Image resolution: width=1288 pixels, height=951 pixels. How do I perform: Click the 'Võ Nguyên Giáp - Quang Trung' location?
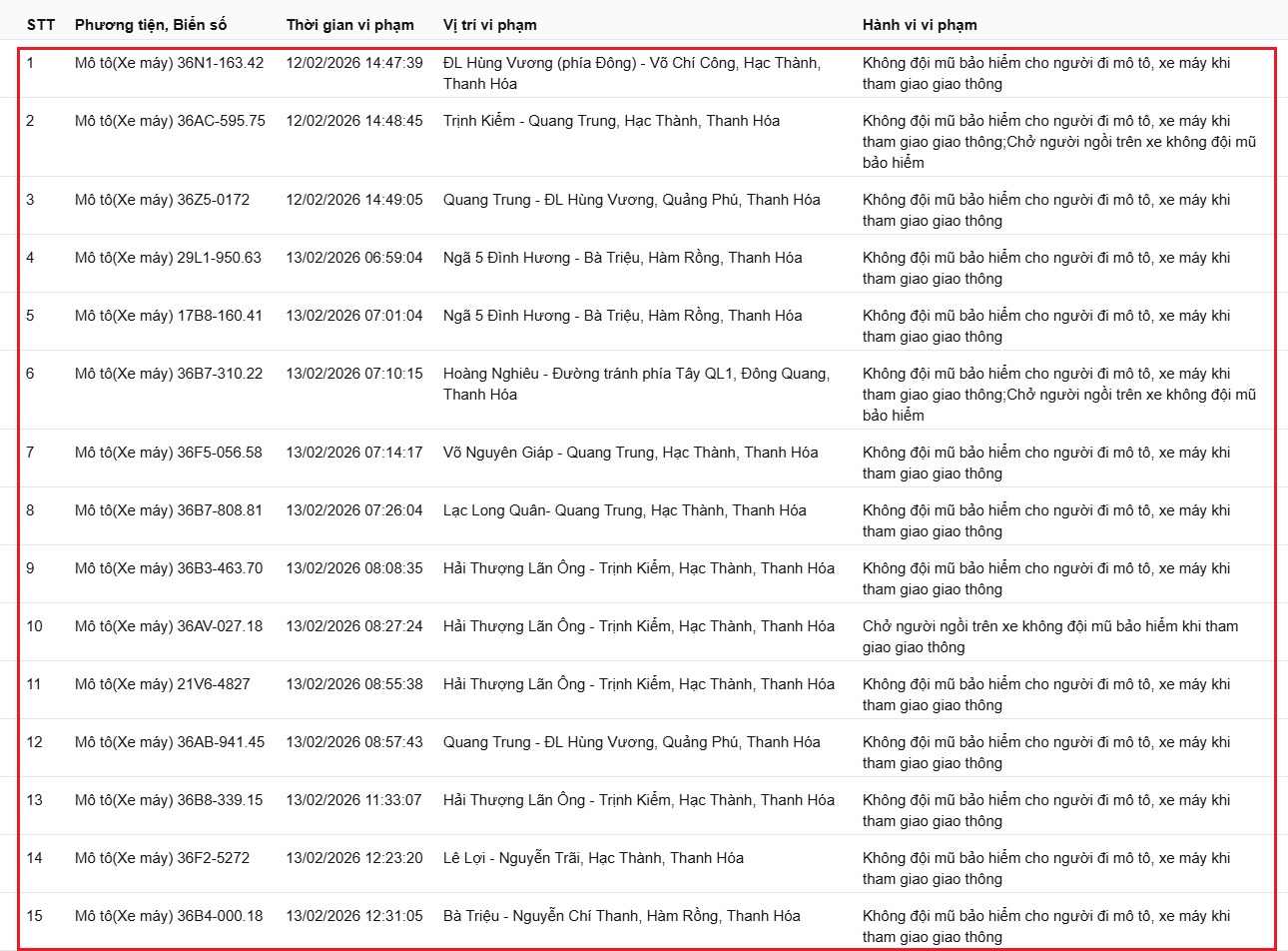coord(630,453)
